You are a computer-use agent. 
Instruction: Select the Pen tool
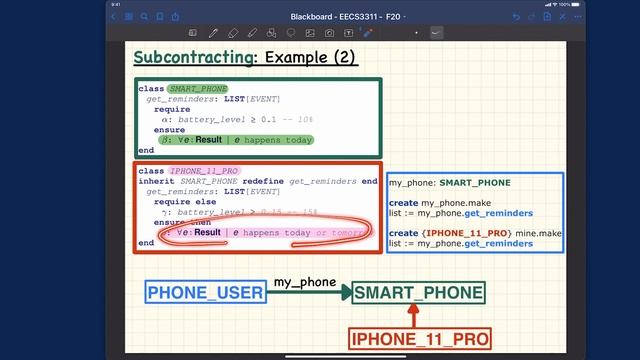pos(213,33)
